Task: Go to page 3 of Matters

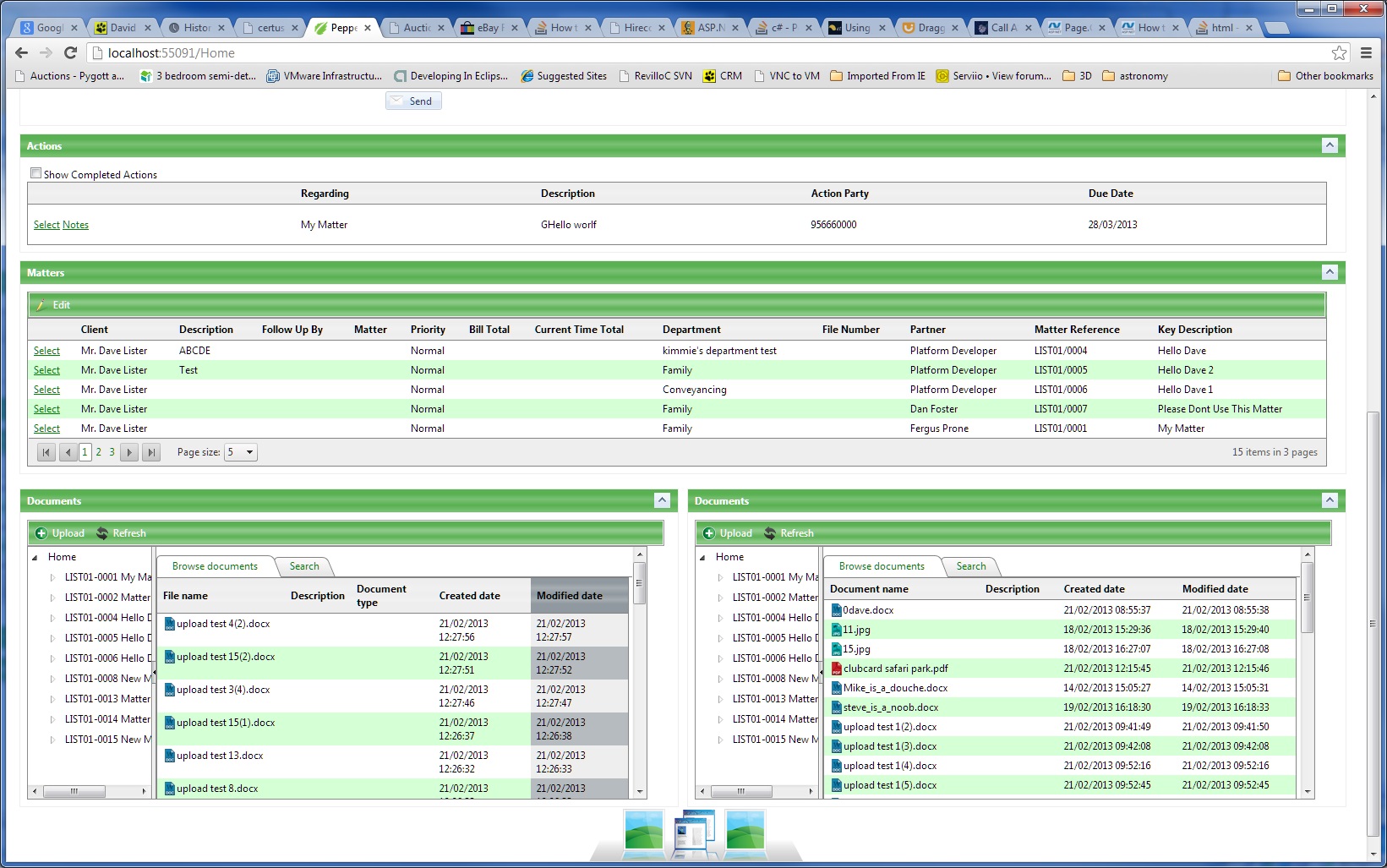Action: (112, 452)
